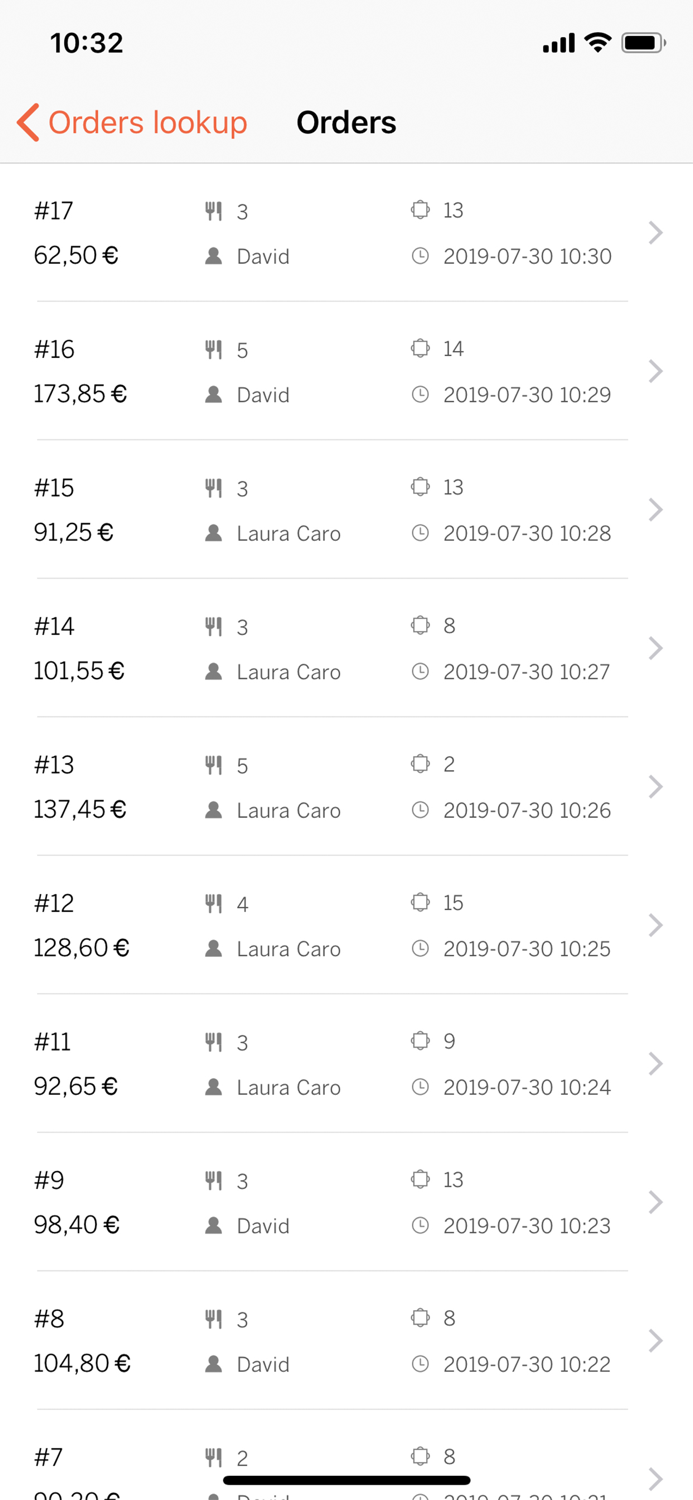The height and width of the screenshot is (1500, 693).
Task: Tap the clock icon on order #9
Action: click(x=420, y=1226)
